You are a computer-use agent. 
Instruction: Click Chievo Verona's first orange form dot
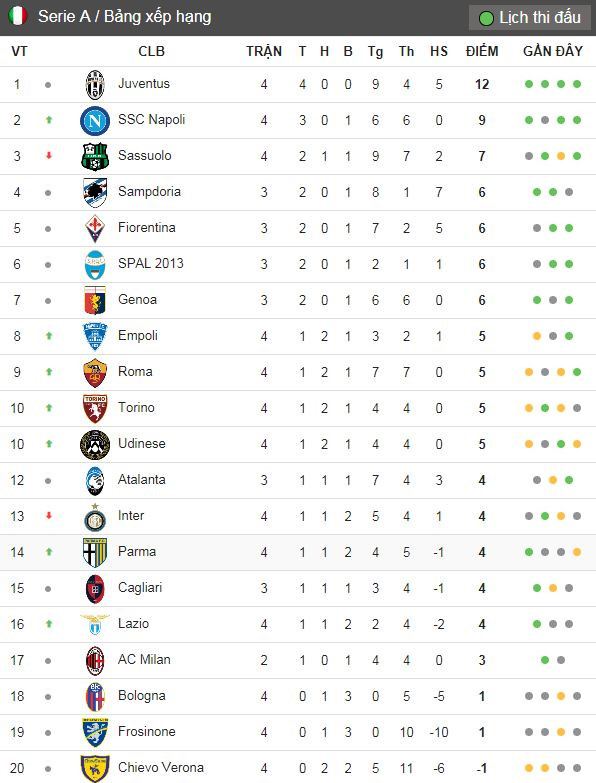click(529, 768)
